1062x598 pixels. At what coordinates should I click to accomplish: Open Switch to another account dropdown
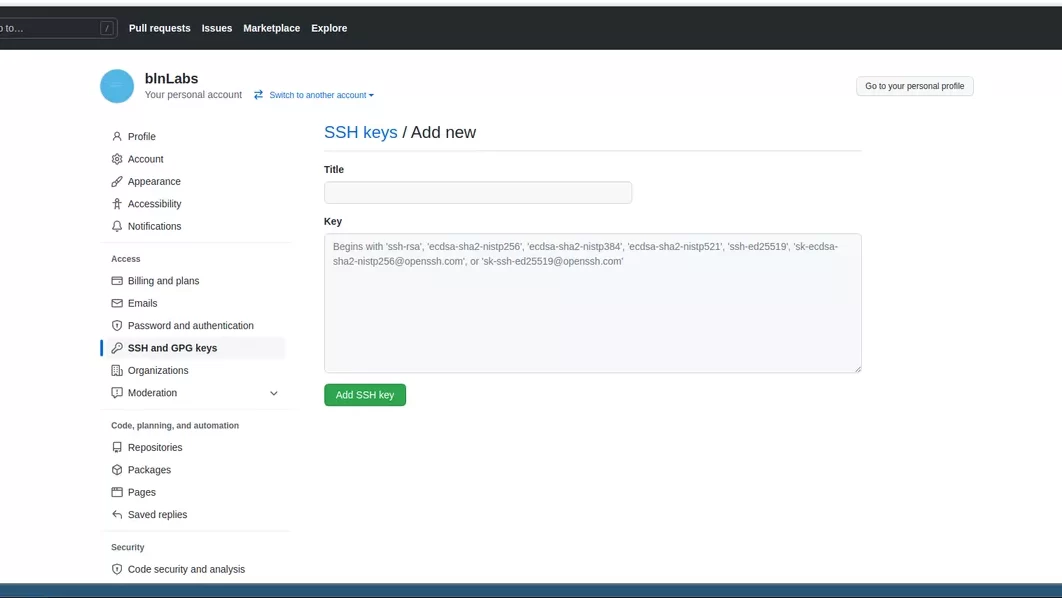(x=321, y=95)
